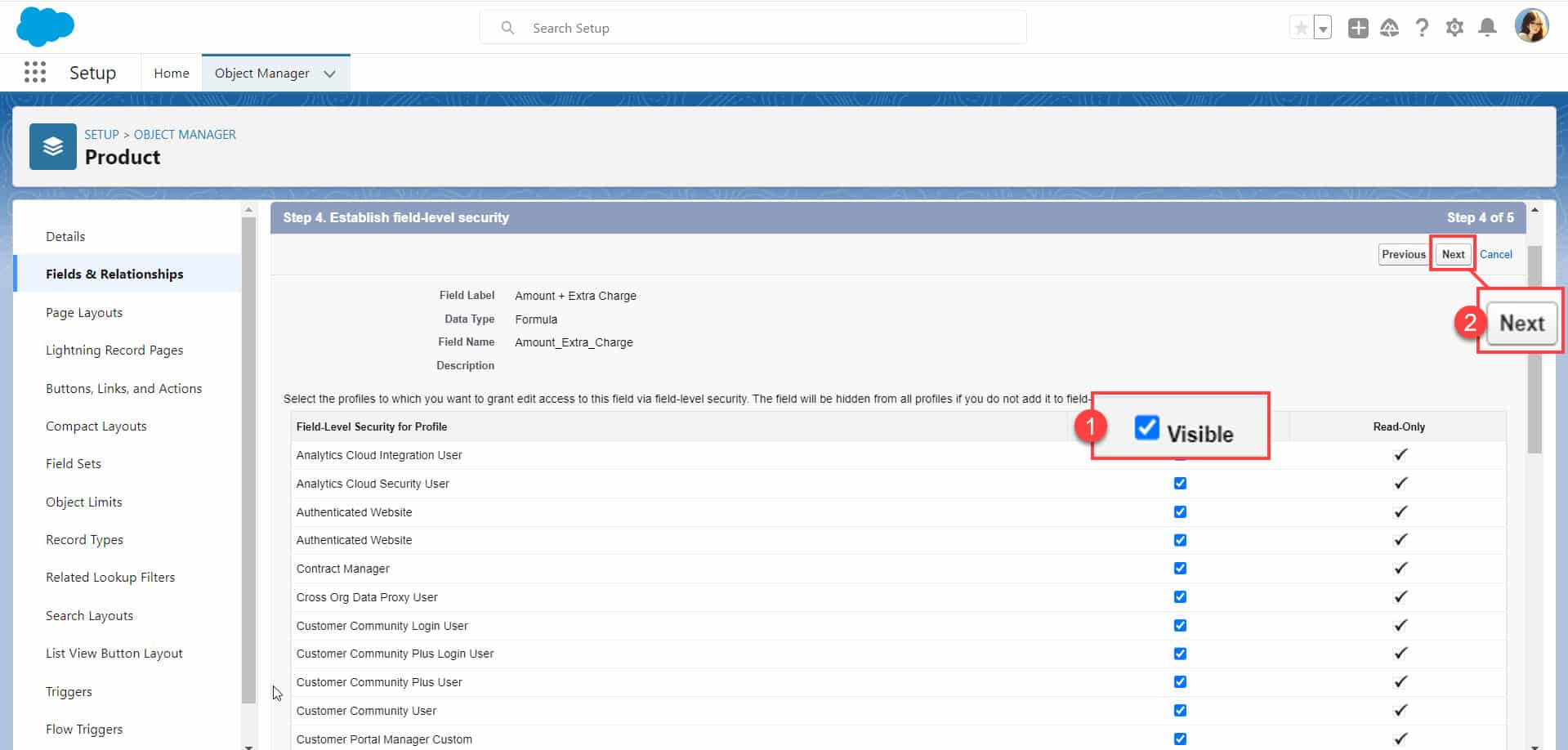Open the setup gear menu

click(1454, 28)
